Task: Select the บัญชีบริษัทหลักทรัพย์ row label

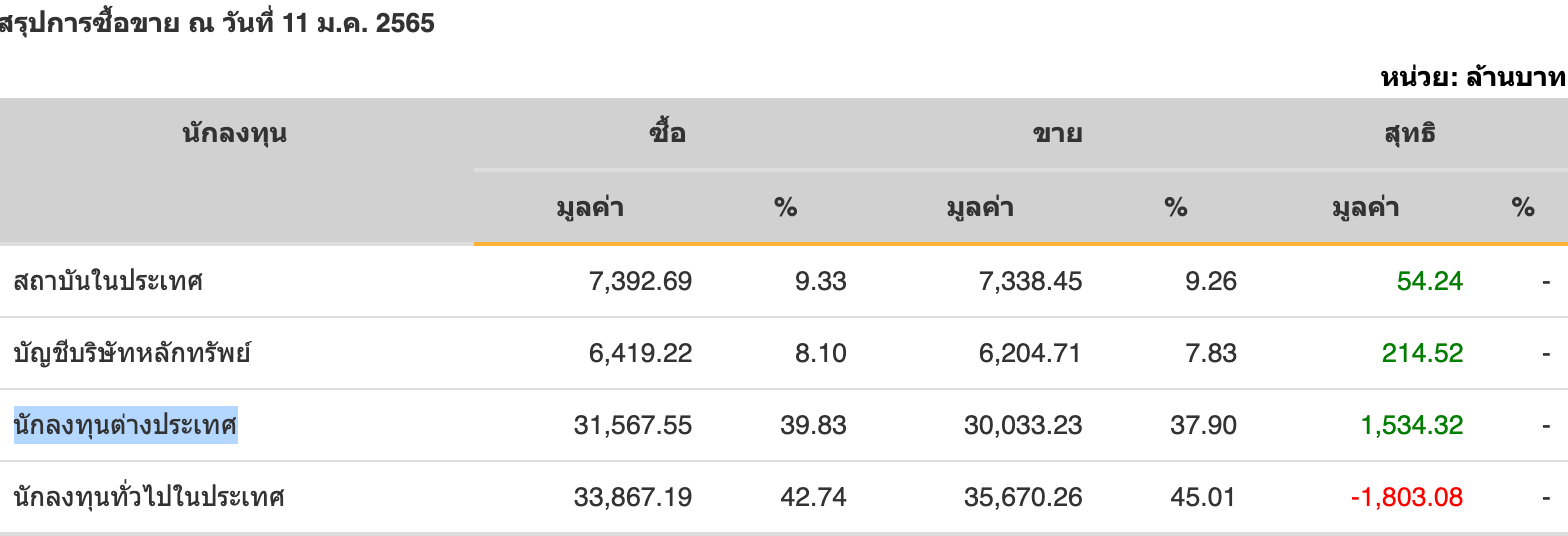Action: point(132,353)
